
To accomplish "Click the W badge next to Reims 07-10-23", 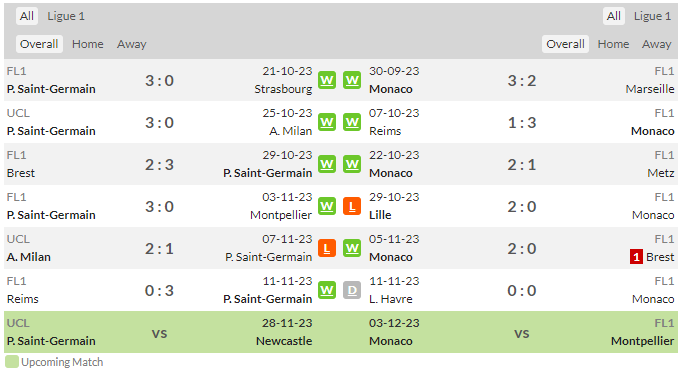I will tap(352, 122).
